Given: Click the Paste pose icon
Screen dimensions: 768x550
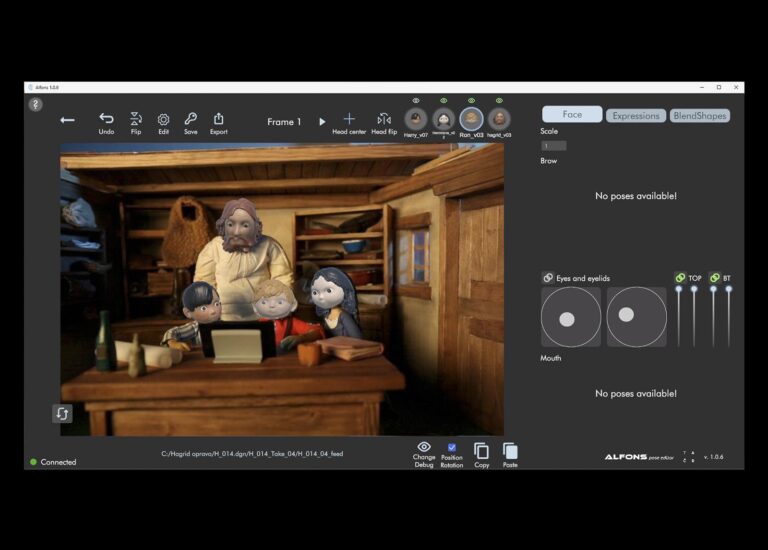Looking at the screenshot, I should (510, 451).
